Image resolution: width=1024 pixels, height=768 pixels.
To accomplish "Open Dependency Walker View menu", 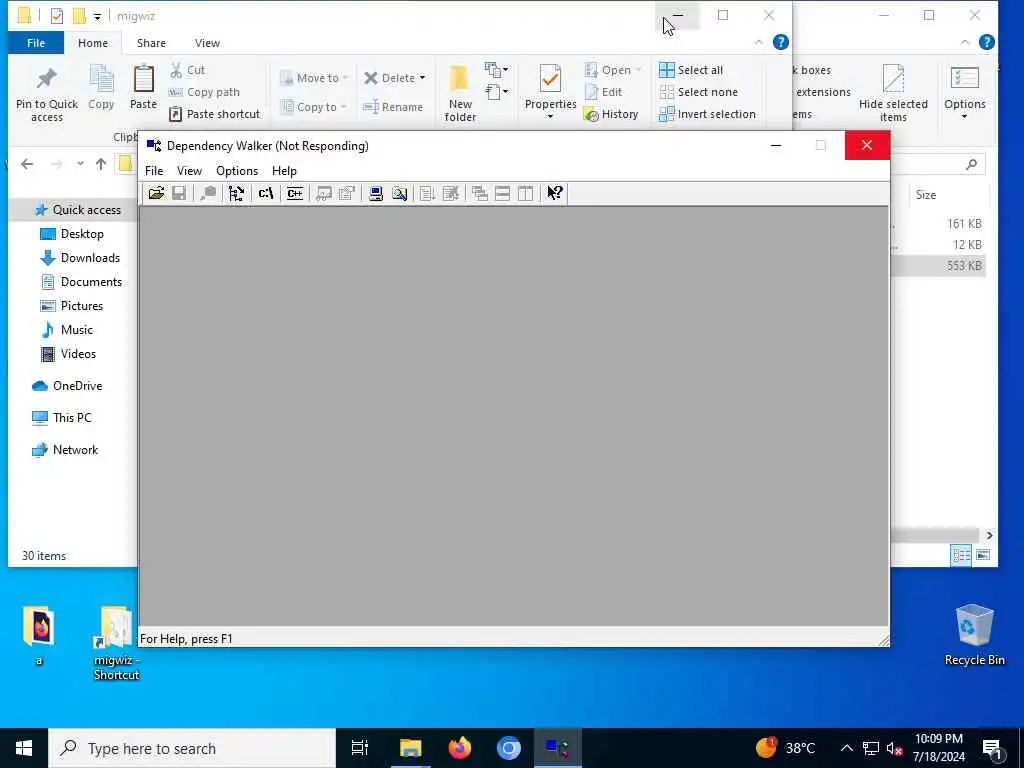I will 189,171.
